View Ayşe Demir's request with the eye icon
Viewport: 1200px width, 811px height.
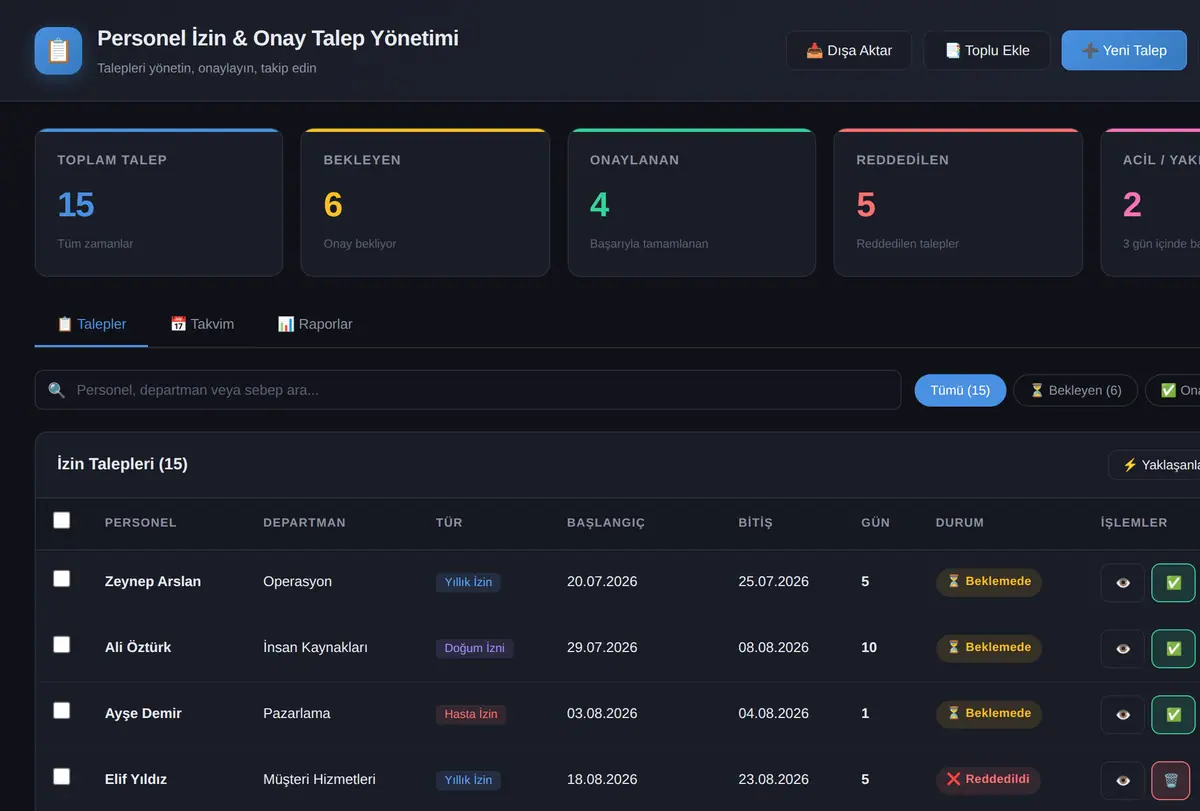[1123, 715]
